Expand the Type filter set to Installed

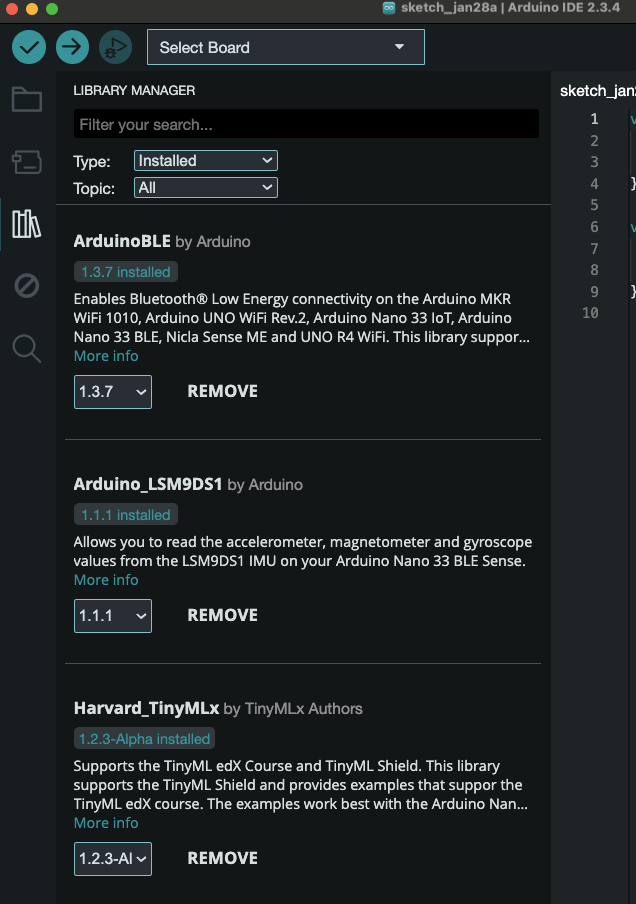click(x=205, y=161)
